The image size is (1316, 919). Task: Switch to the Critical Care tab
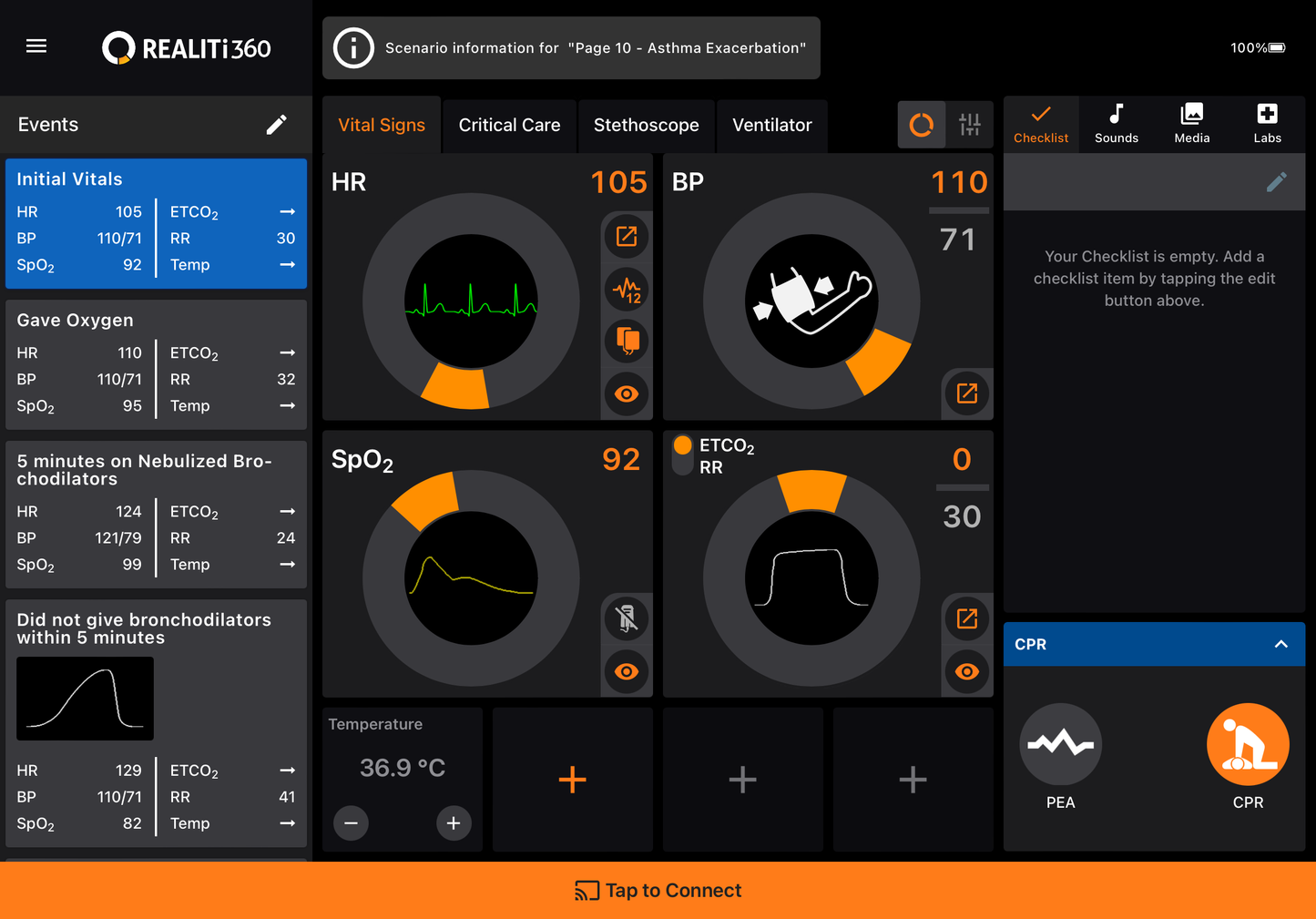pyautogui.click(x=509, y=125)
